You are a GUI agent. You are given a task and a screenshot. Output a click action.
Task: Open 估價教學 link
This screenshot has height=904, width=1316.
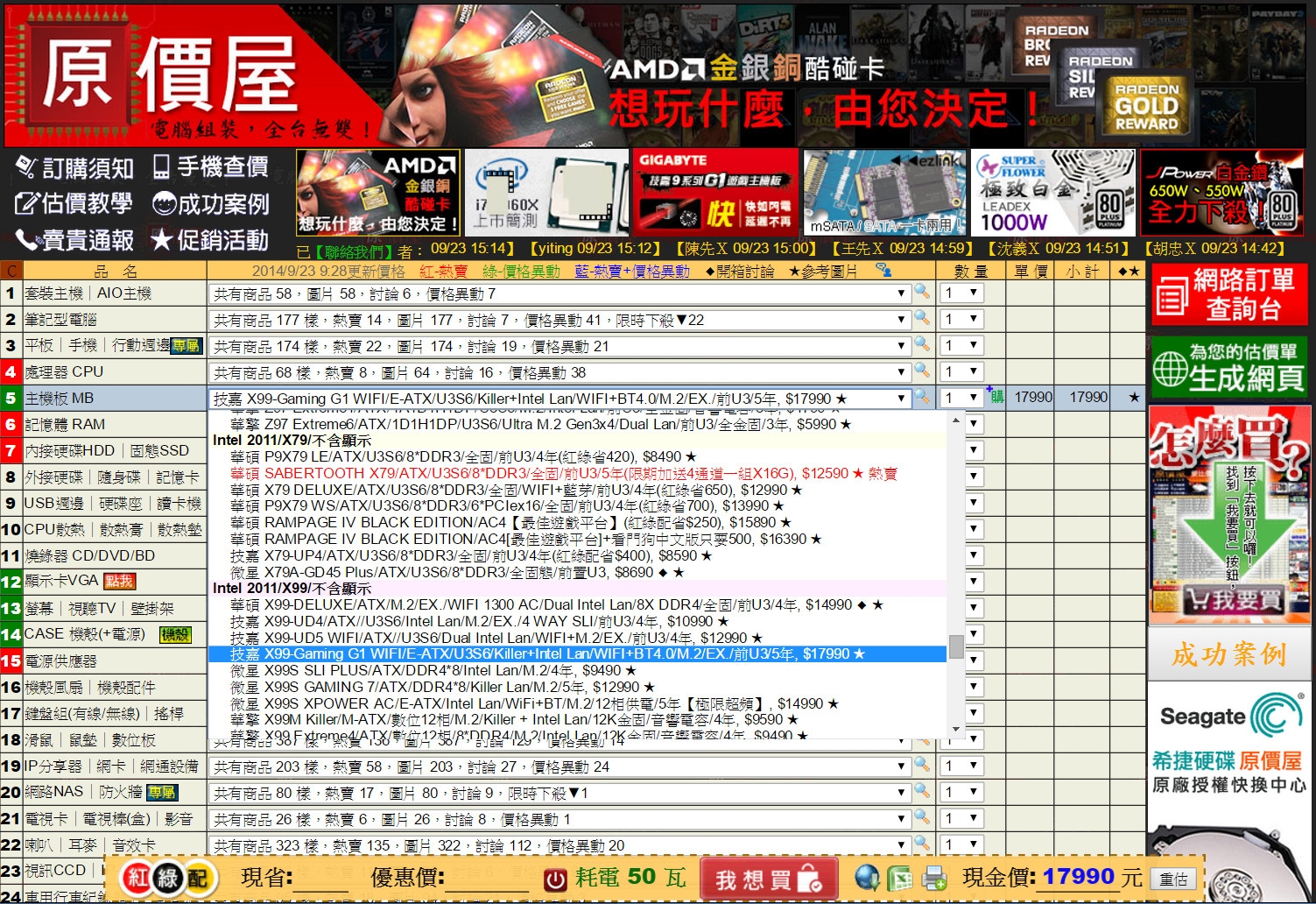click(74, 203)
